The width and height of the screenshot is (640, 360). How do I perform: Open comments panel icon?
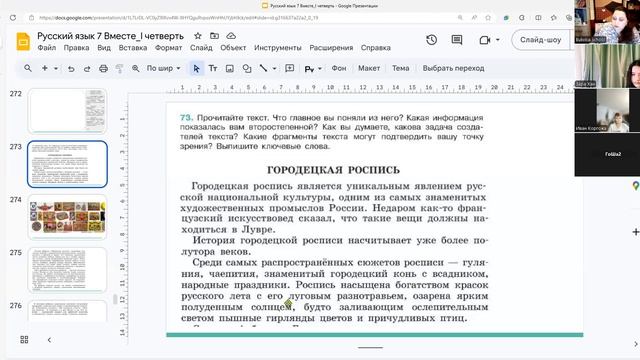457,40
